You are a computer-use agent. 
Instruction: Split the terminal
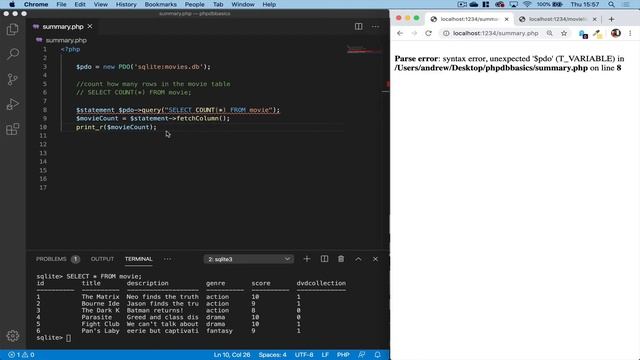pos(324,259)
